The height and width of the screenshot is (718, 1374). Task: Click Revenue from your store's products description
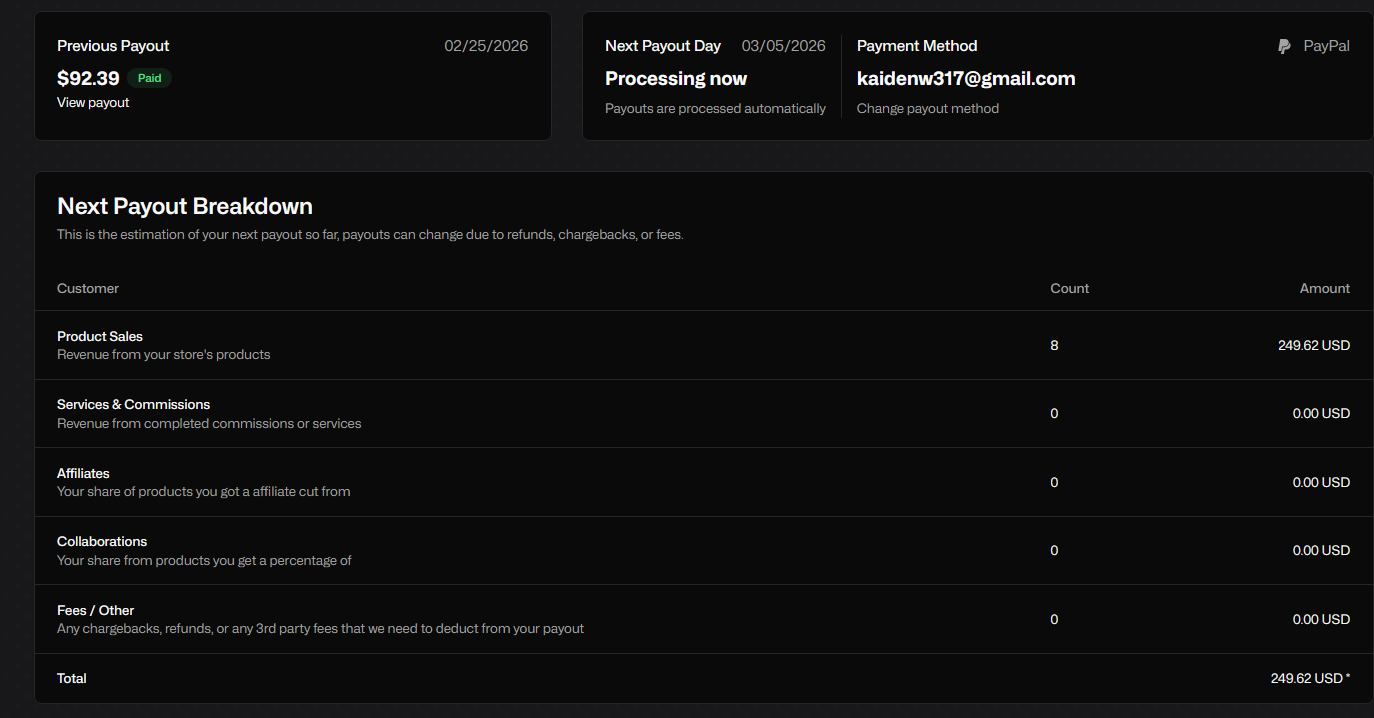tap(163, 354)
